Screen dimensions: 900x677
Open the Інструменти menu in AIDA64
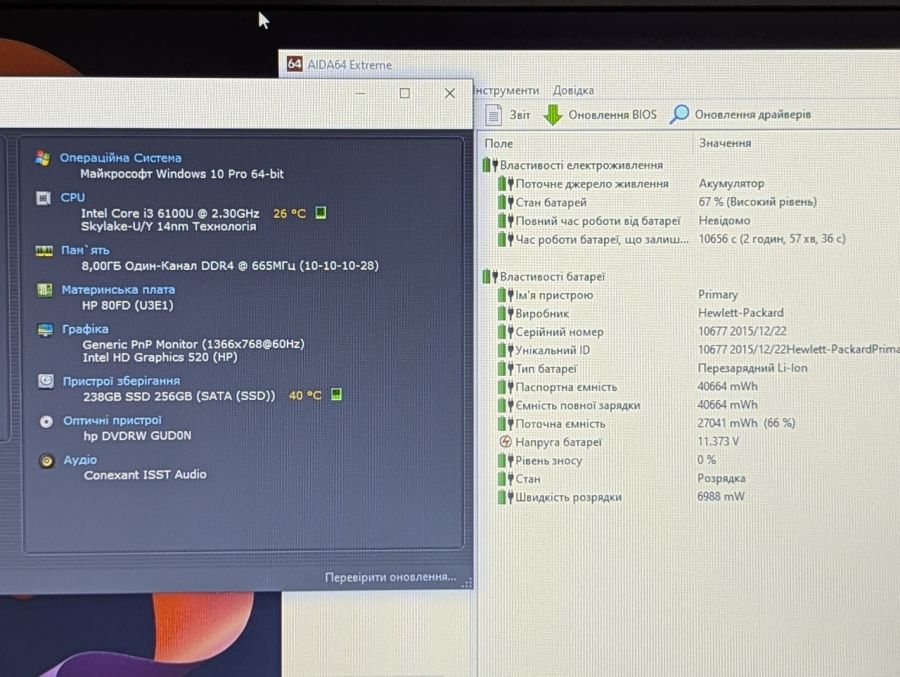[507, 91]
